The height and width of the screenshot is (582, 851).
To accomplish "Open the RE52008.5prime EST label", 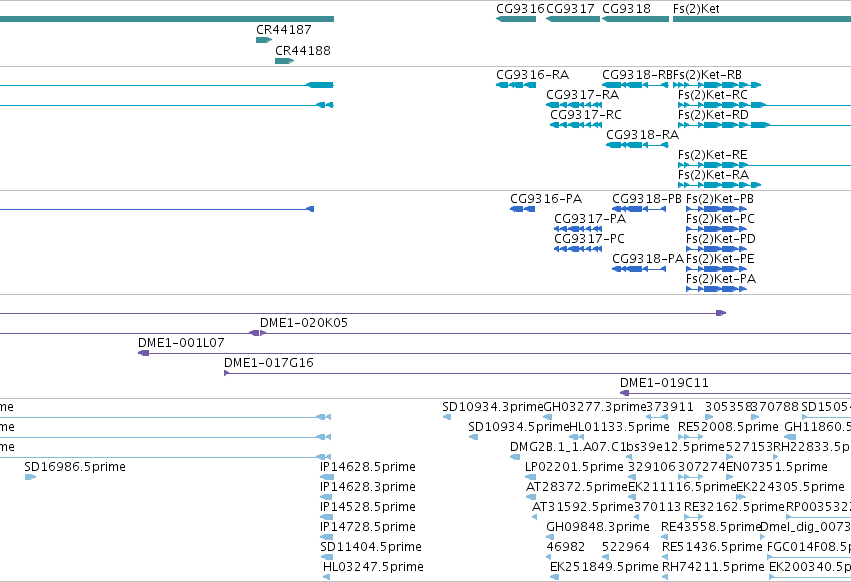I will (728, 427).
